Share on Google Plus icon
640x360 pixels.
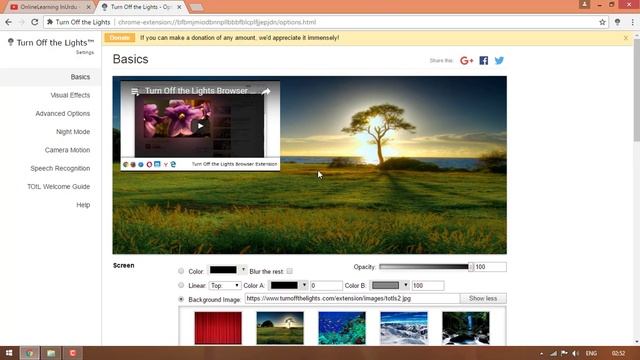pos(467,61)
